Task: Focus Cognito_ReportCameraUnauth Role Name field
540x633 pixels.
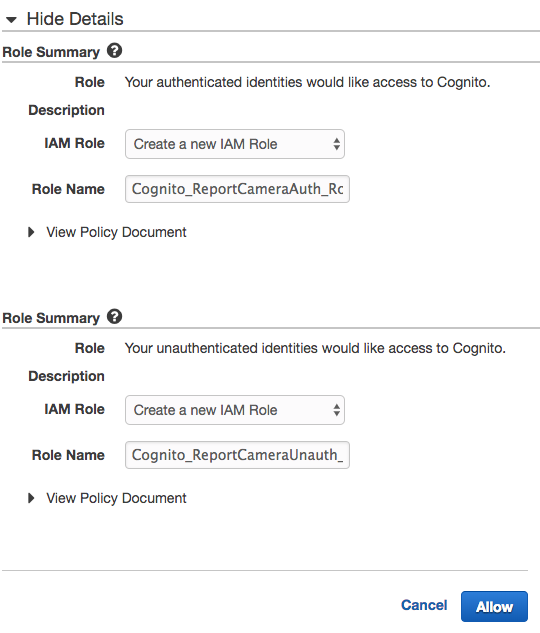Action: 237,455
